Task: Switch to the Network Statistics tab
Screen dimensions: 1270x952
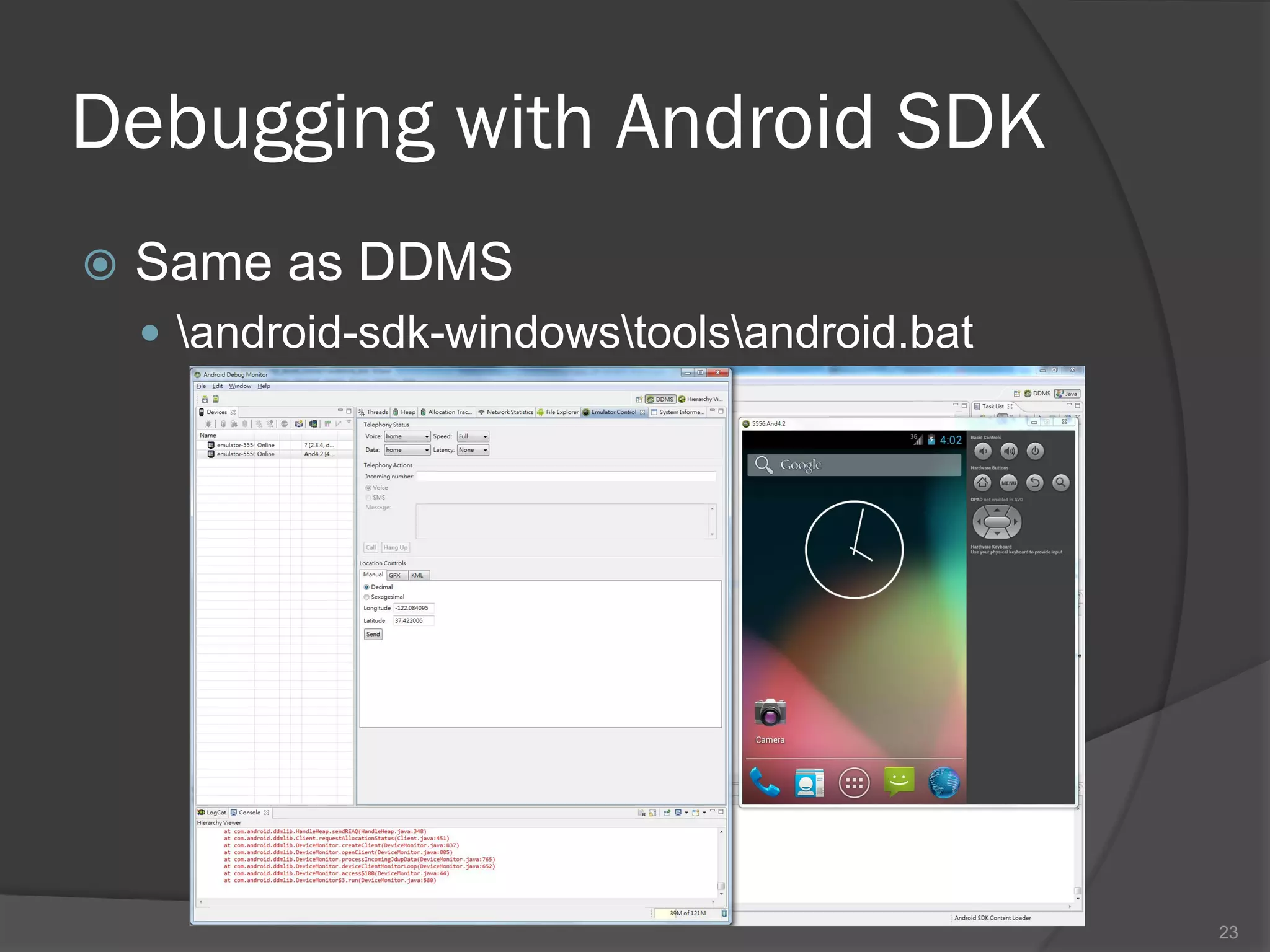Action: point(505,412)
